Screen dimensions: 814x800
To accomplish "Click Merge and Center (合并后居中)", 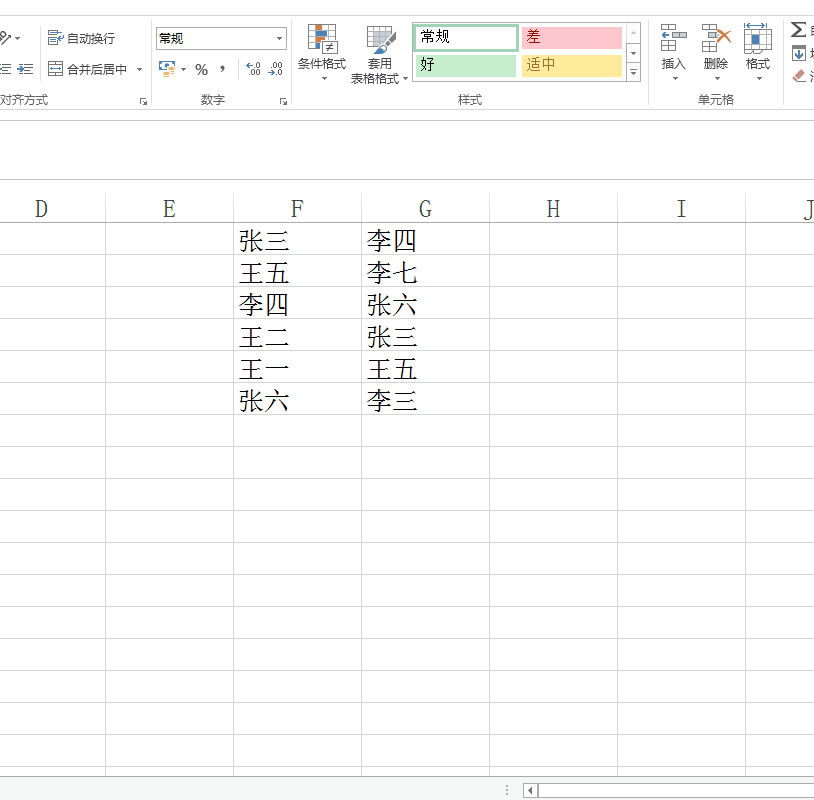I will (x=87, y=69).
